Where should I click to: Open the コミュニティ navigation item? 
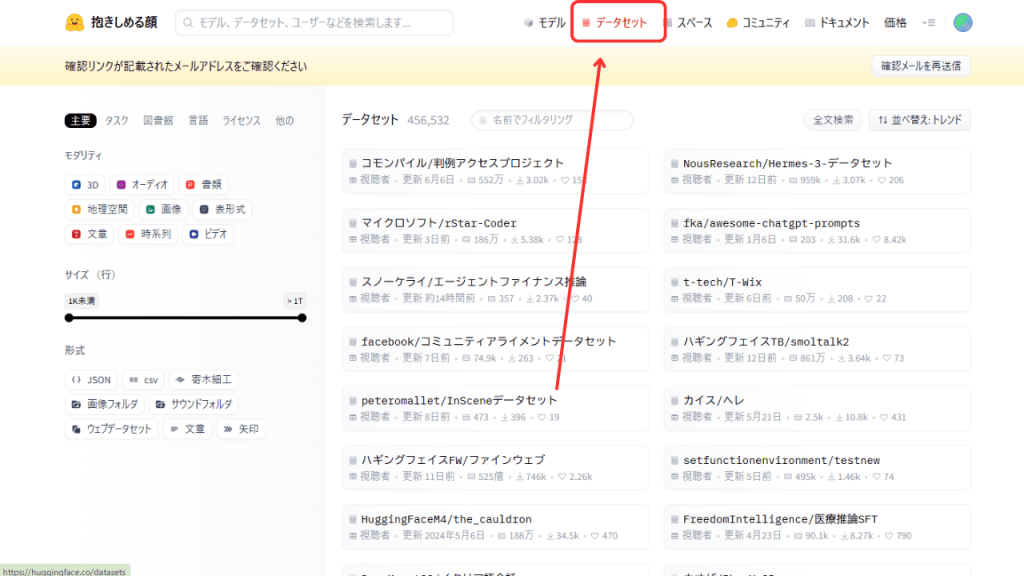tap(758, 23)
